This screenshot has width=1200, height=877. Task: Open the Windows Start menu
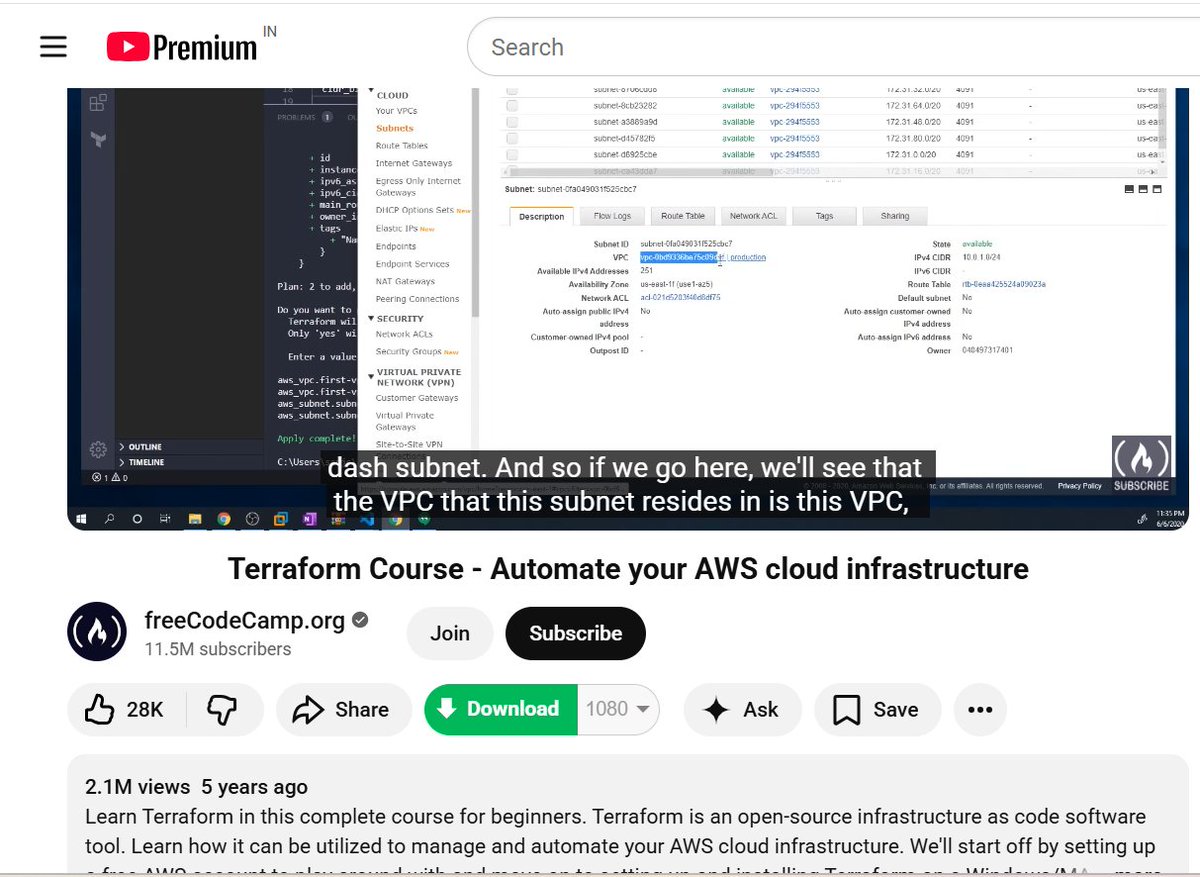(81, 518)
